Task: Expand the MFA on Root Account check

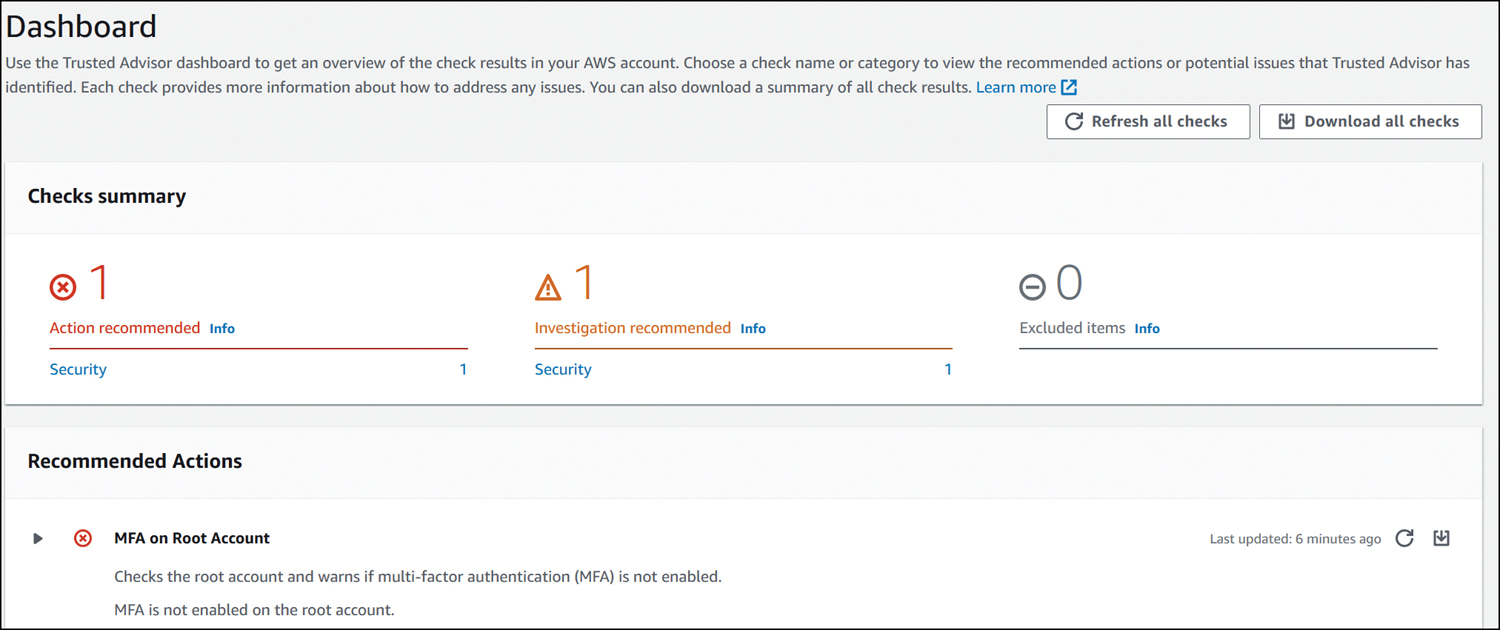Action: pyautogui.click(x=38, y=538)
